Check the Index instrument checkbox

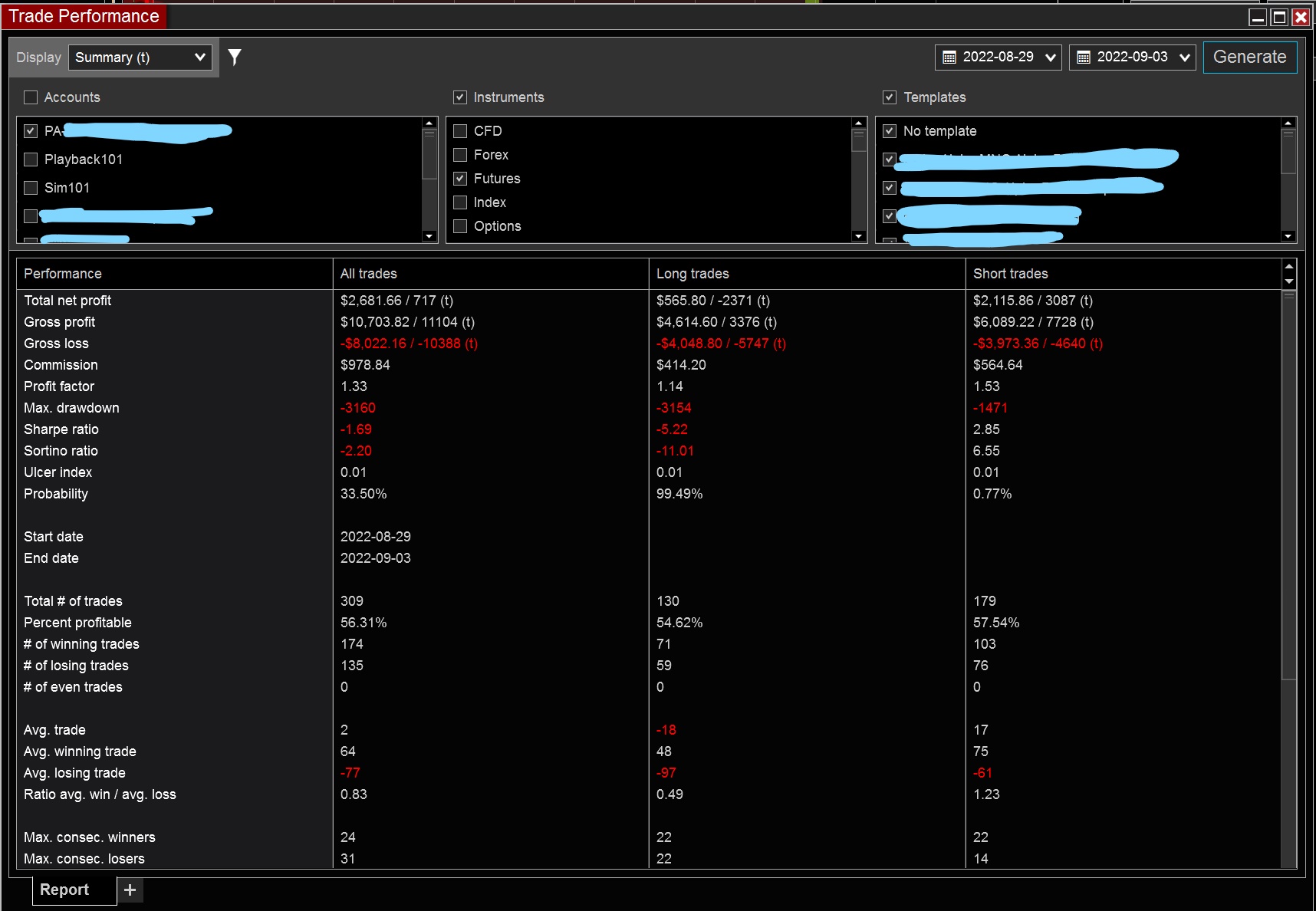460,202
